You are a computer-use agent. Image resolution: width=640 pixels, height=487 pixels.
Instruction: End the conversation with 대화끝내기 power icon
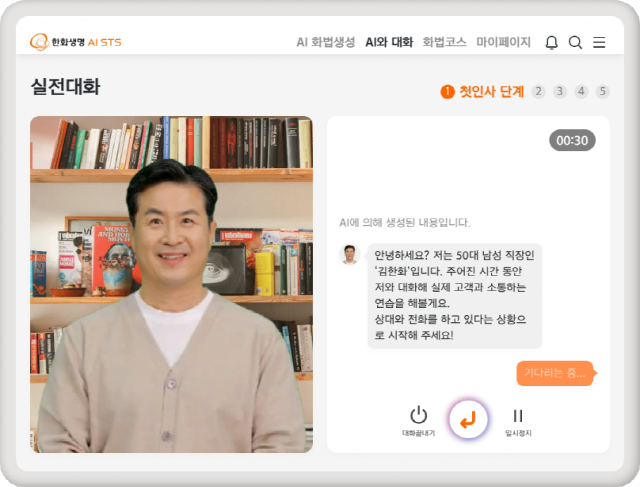[x=419, y=416]
